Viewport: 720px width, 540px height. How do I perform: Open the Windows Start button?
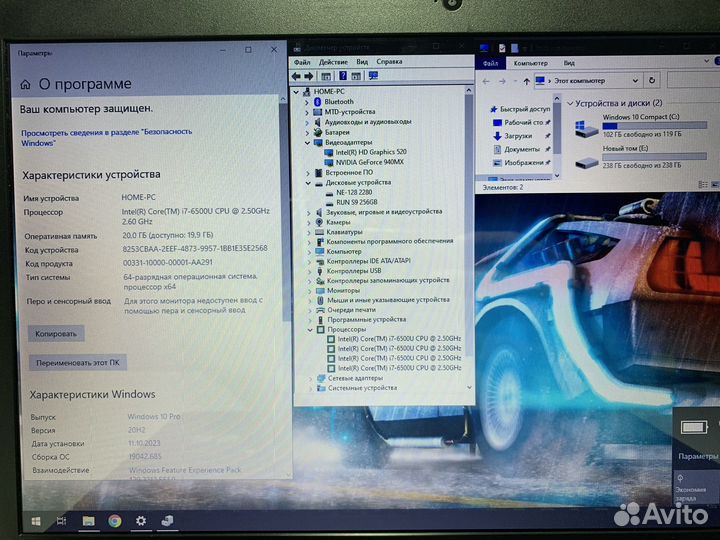point(36,521)
